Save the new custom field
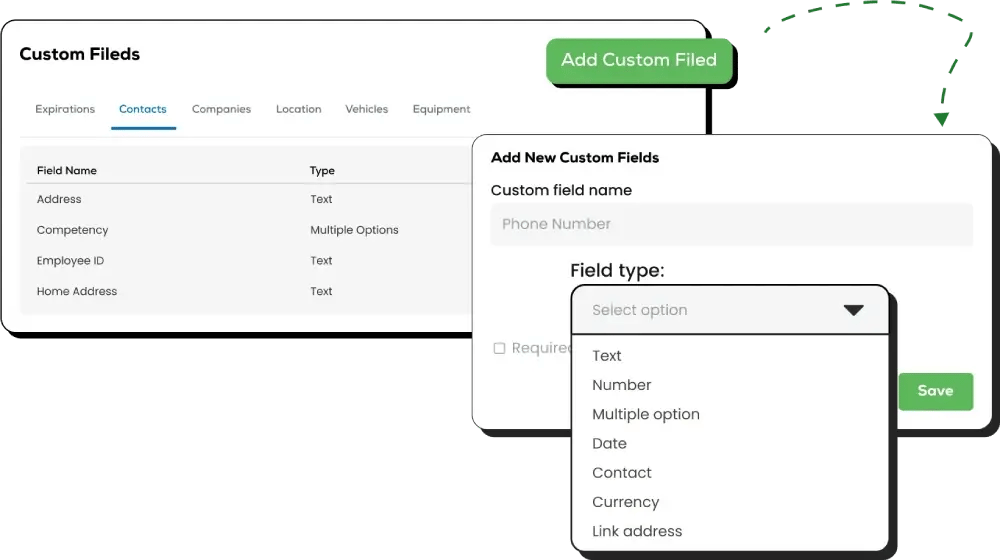 coord(935,391)
